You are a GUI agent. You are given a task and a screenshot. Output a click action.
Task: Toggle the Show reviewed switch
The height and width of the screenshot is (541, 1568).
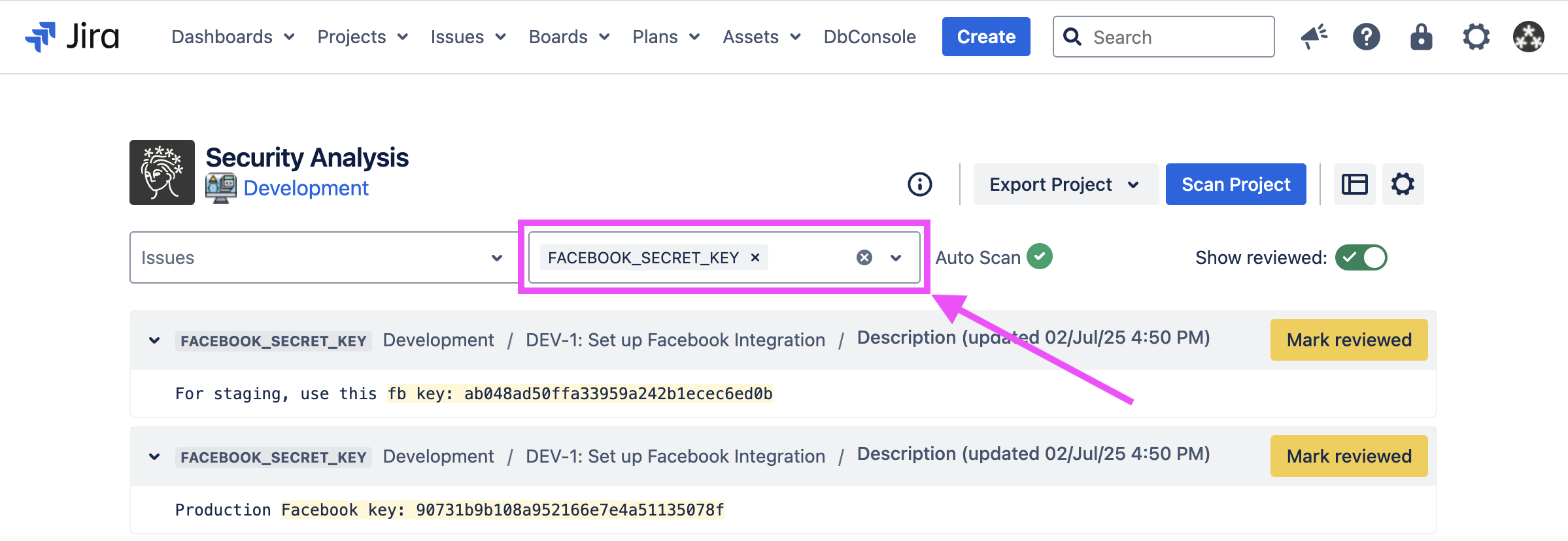click(x=1361, y=257)
